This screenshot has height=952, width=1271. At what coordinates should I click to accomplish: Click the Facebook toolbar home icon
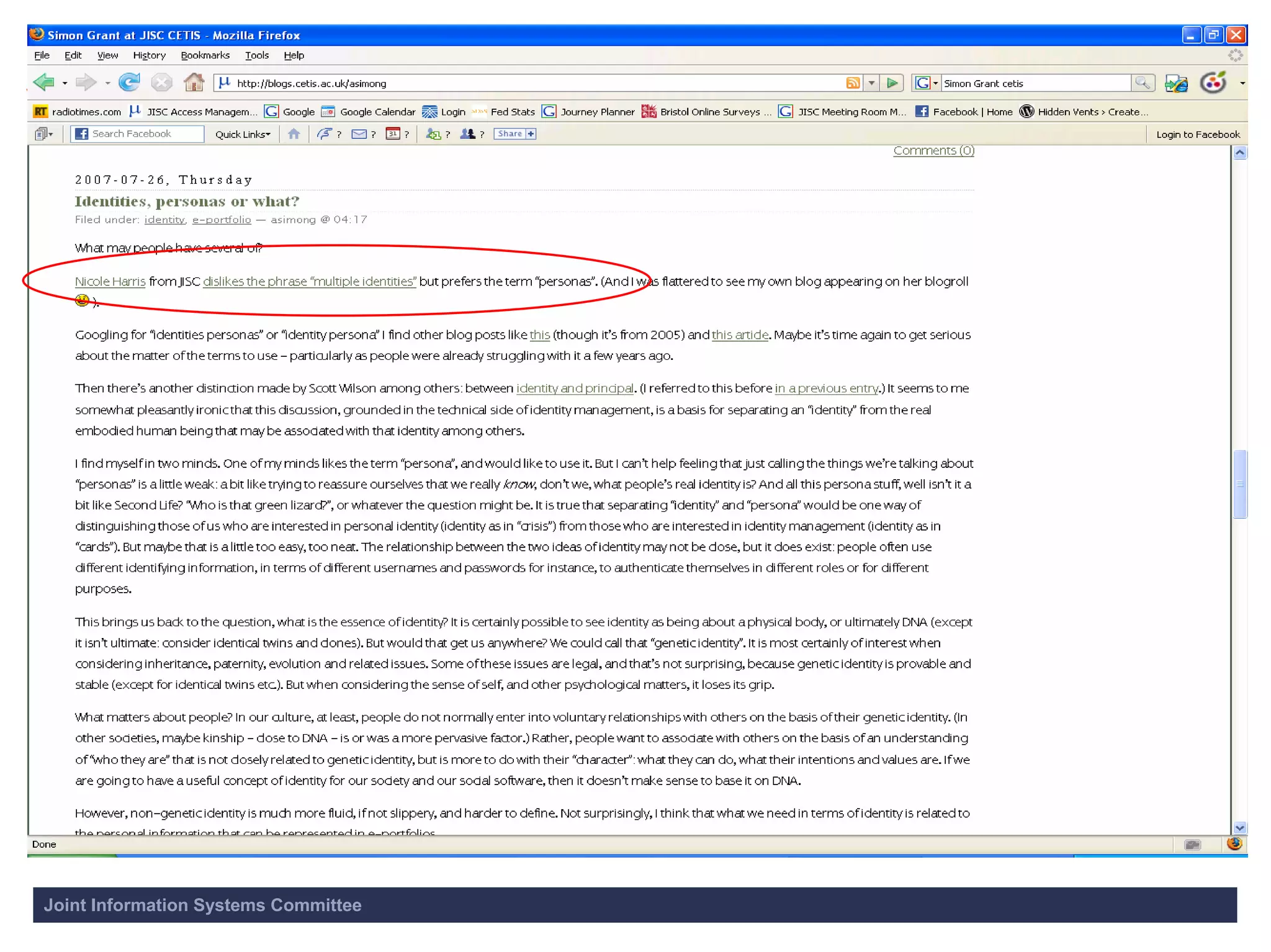tap(294, 134)
